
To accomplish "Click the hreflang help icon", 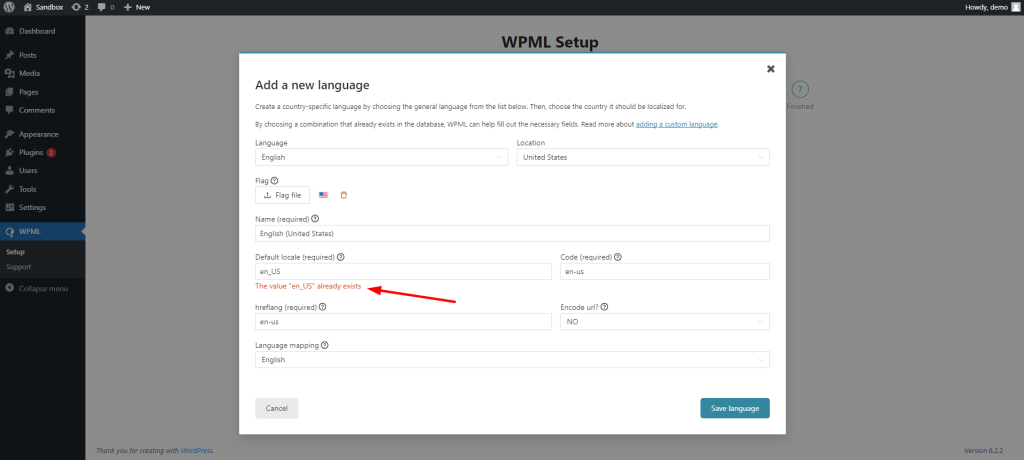I will coord(323,306).
